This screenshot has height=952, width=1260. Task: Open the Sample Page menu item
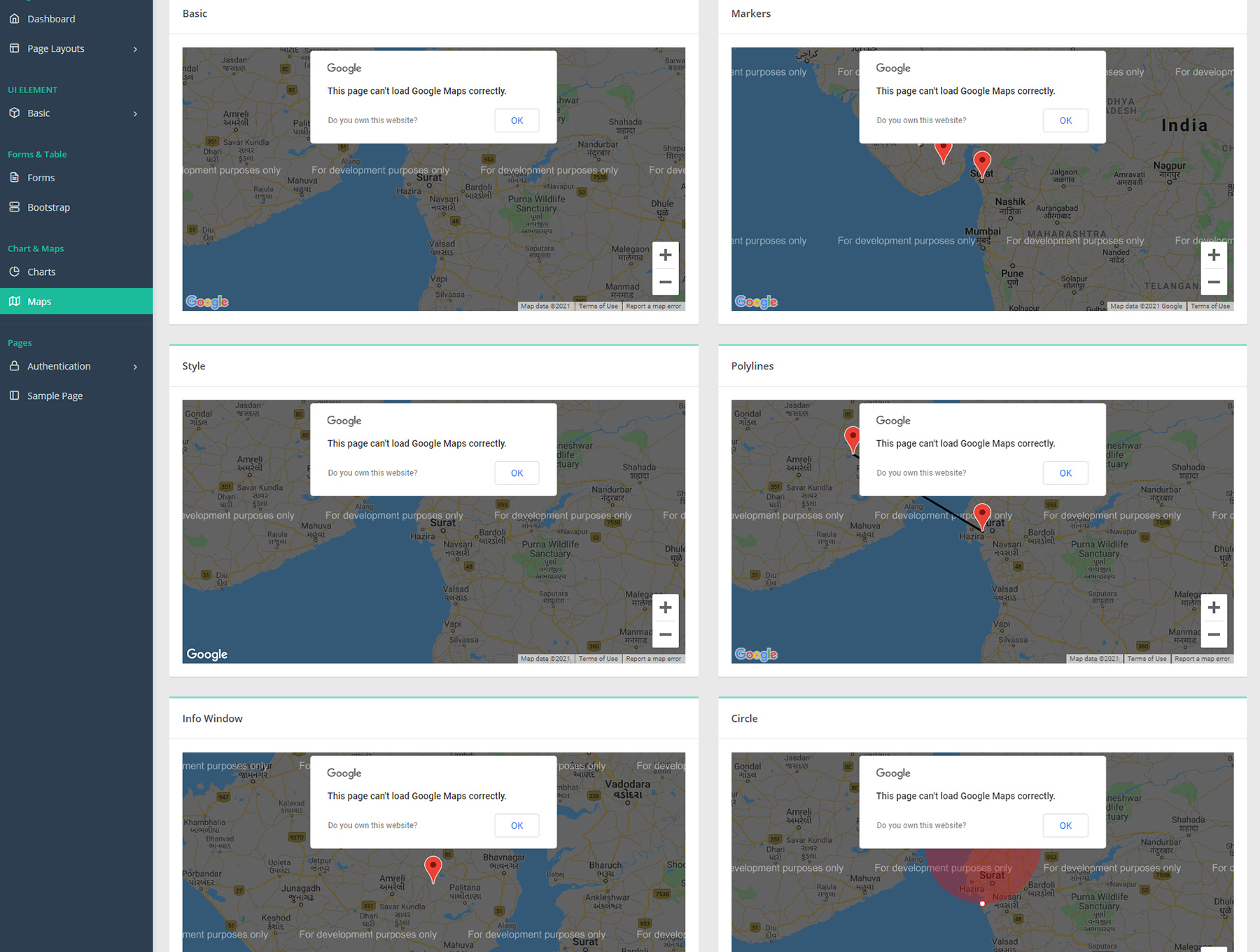tap(55, 396)
